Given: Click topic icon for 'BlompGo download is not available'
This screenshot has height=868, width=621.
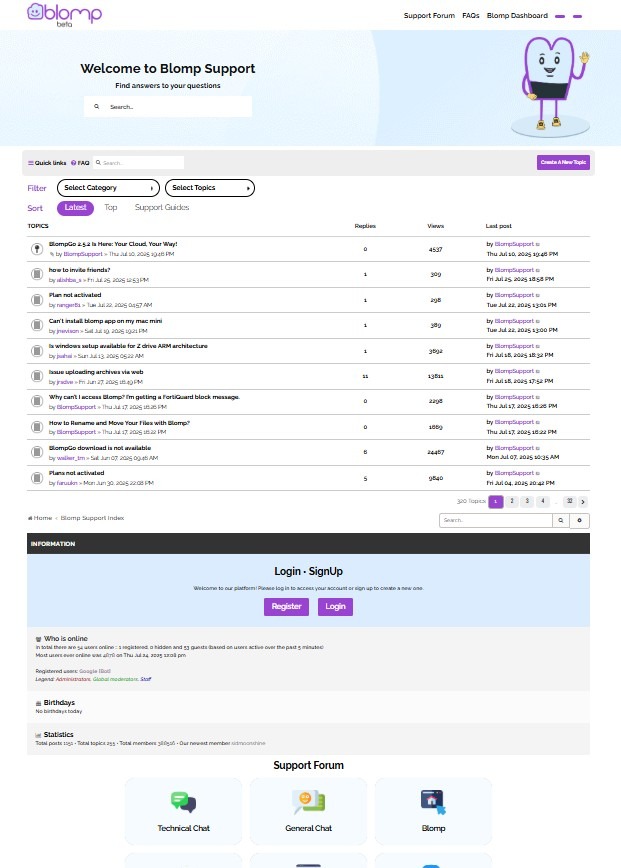Looking at the screenshot, I should click(37, 452).
